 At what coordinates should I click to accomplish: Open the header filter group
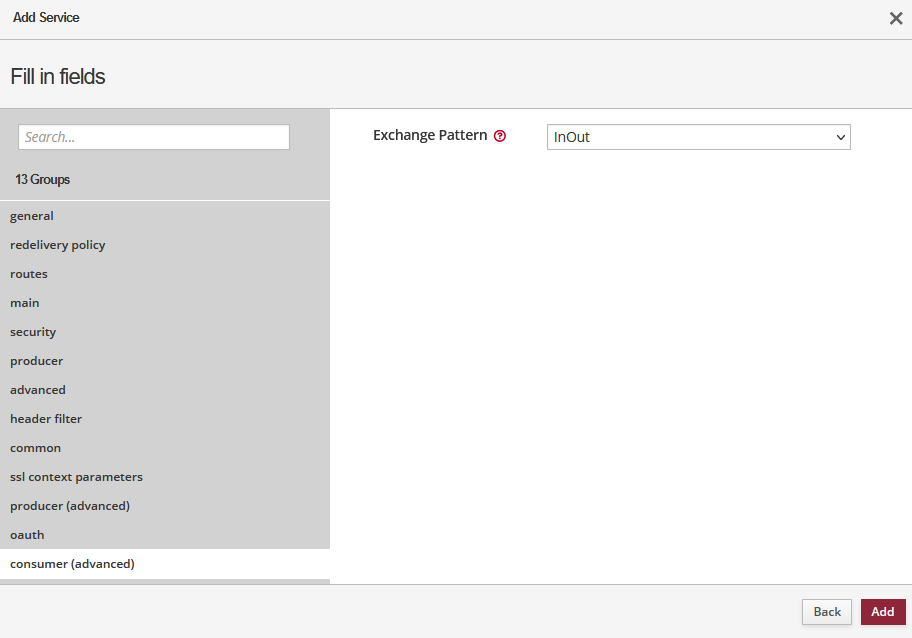(x=46, y=419)
